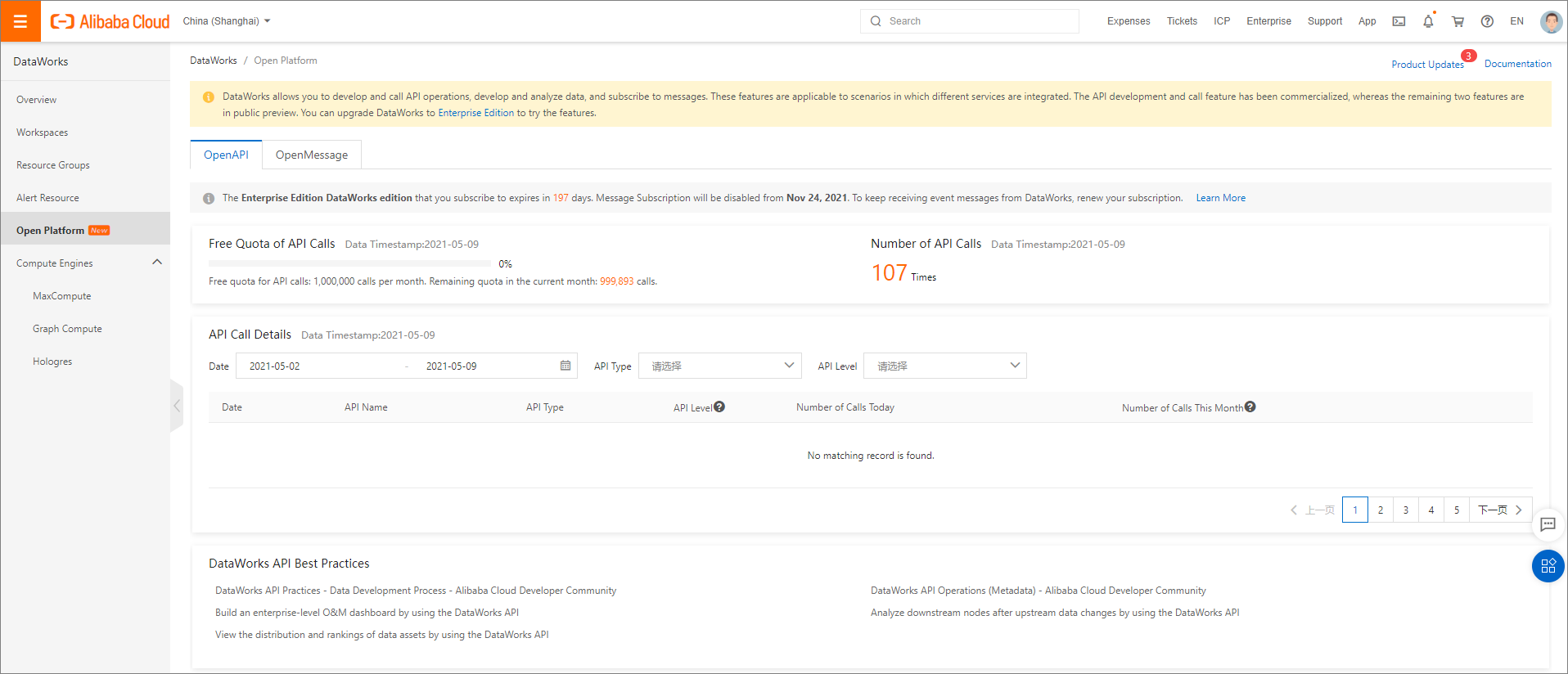1568x674 pixels.
Task: Go to page 5
Action: pos(1456,510)
